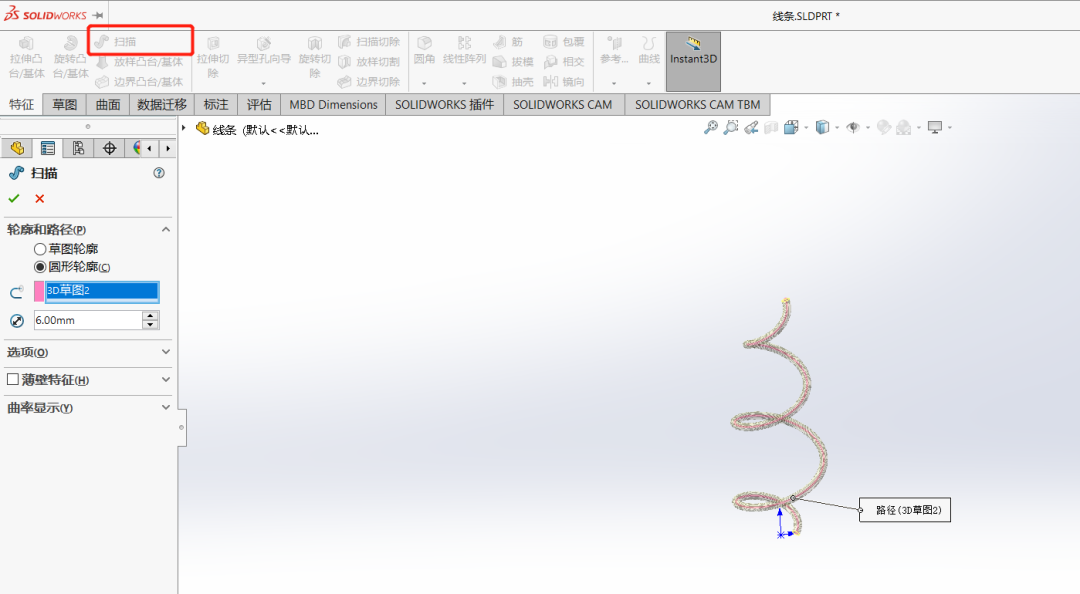1080x594 pixels.
Task: Cancel the sweep with the red X
Action: pyautogui.click(x=40, y=198)
